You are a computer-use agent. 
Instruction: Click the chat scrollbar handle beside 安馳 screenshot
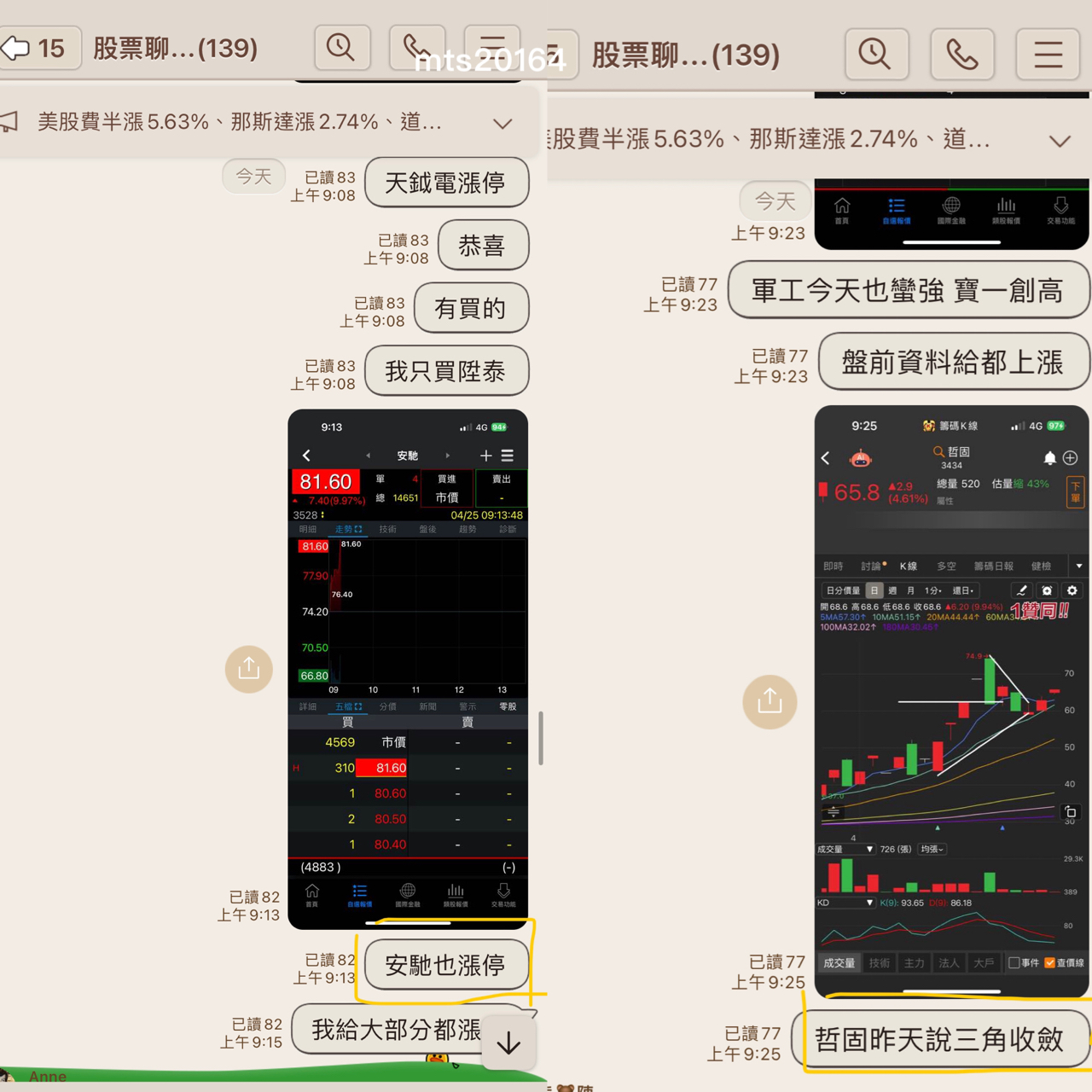pyautogui.click(x=541, y=738)
